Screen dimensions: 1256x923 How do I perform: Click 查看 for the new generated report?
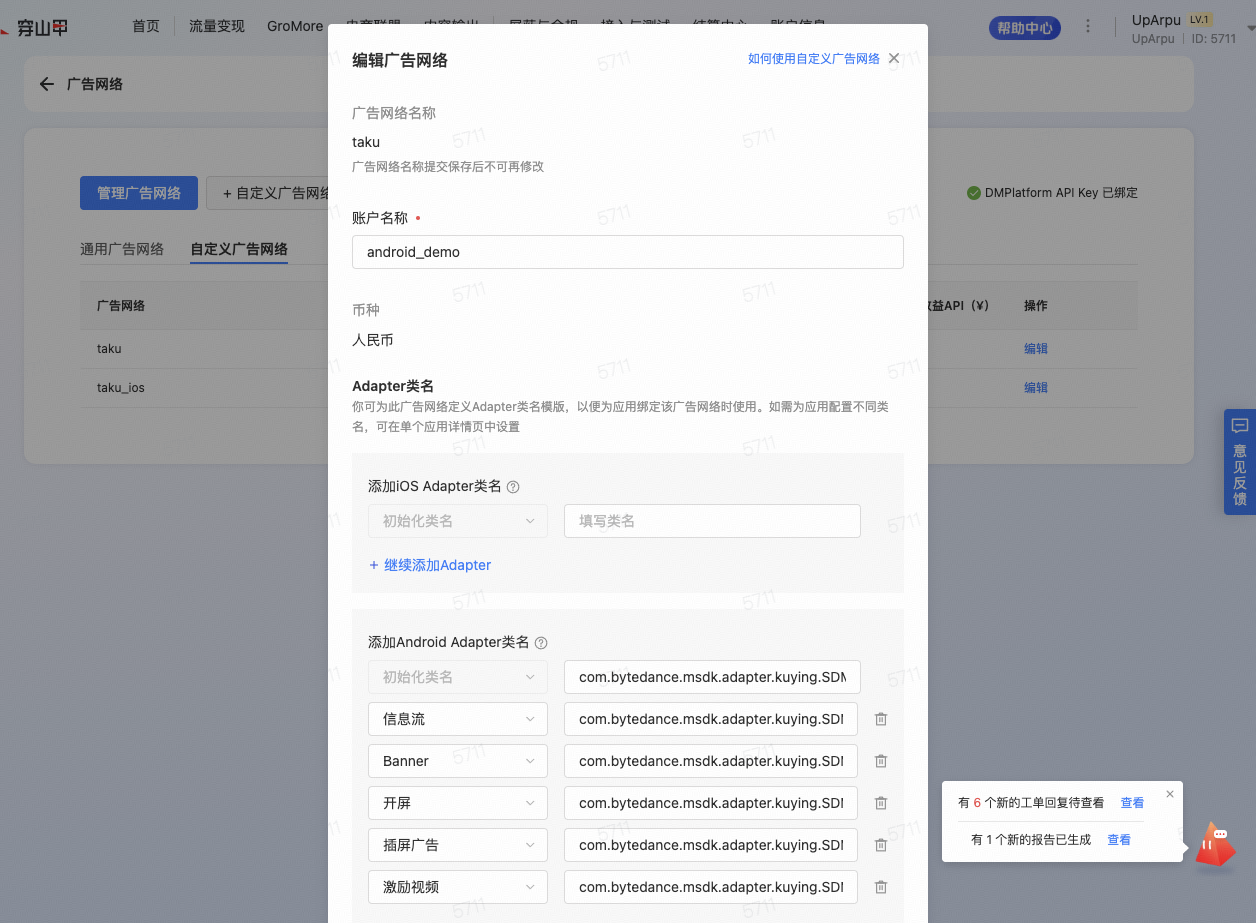click(1119, 840)
